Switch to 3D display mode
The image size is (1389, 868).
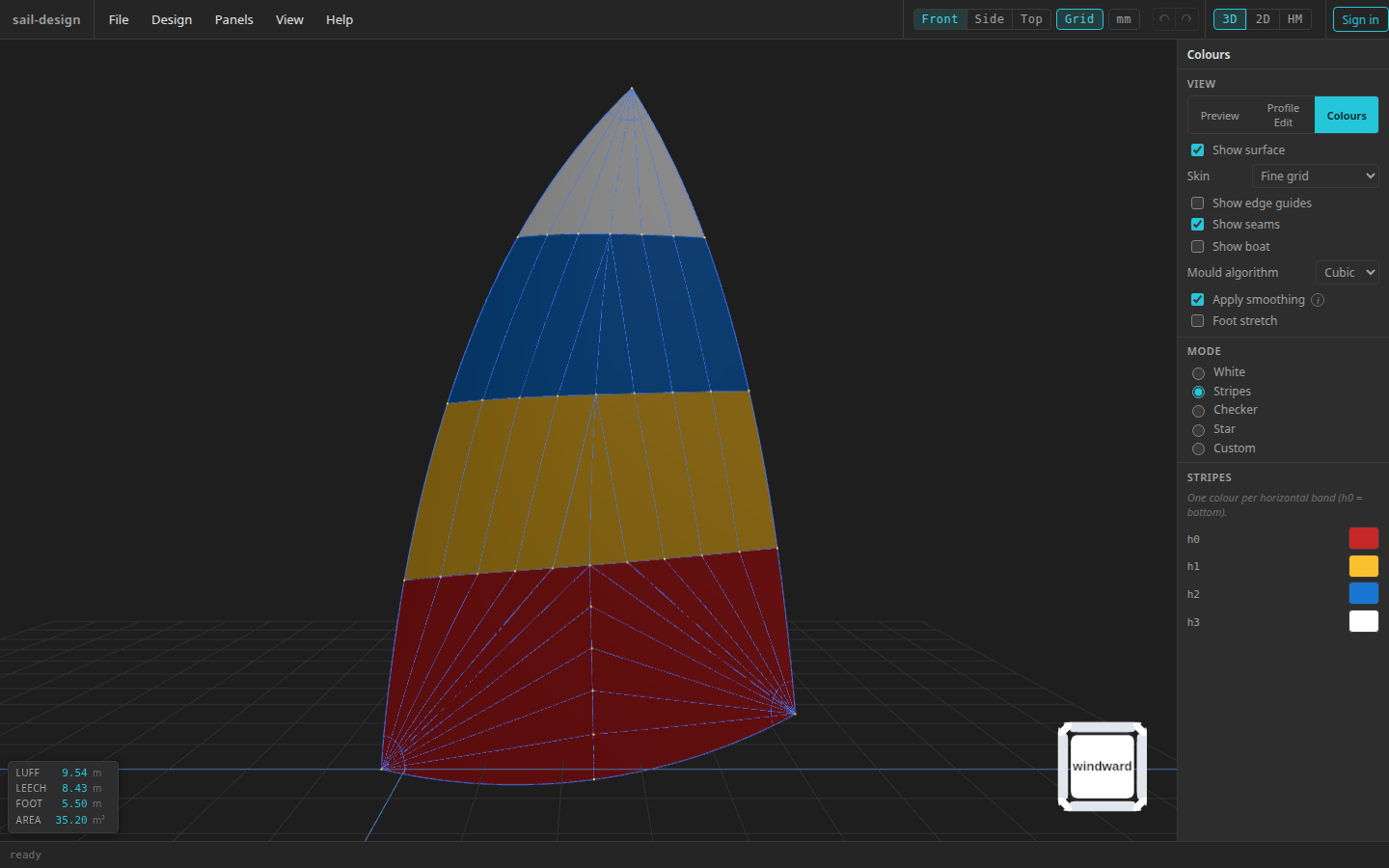(x=1230, y=19)
